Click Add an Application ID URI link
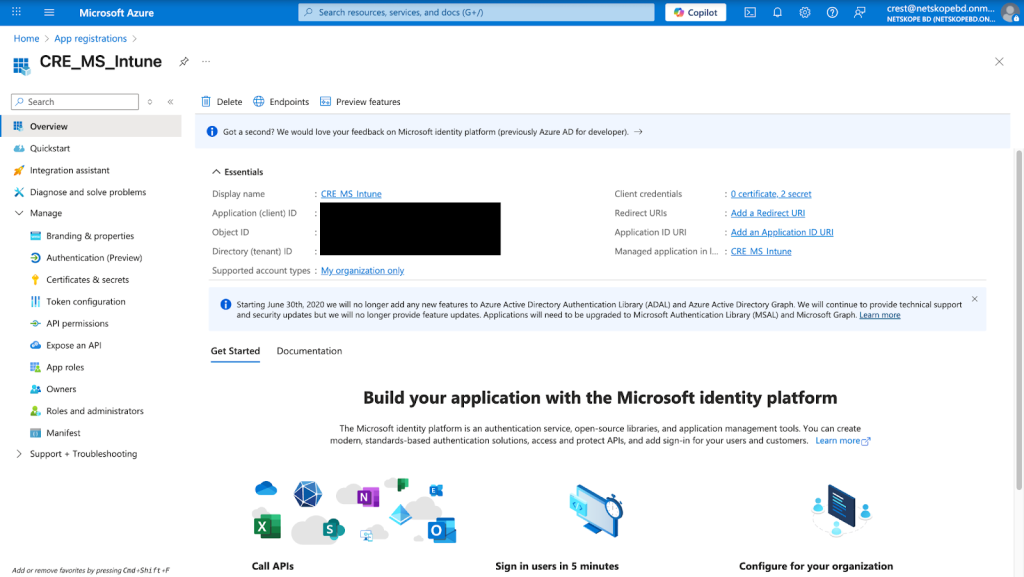1024x577 pixels. (x=782, y=232)
